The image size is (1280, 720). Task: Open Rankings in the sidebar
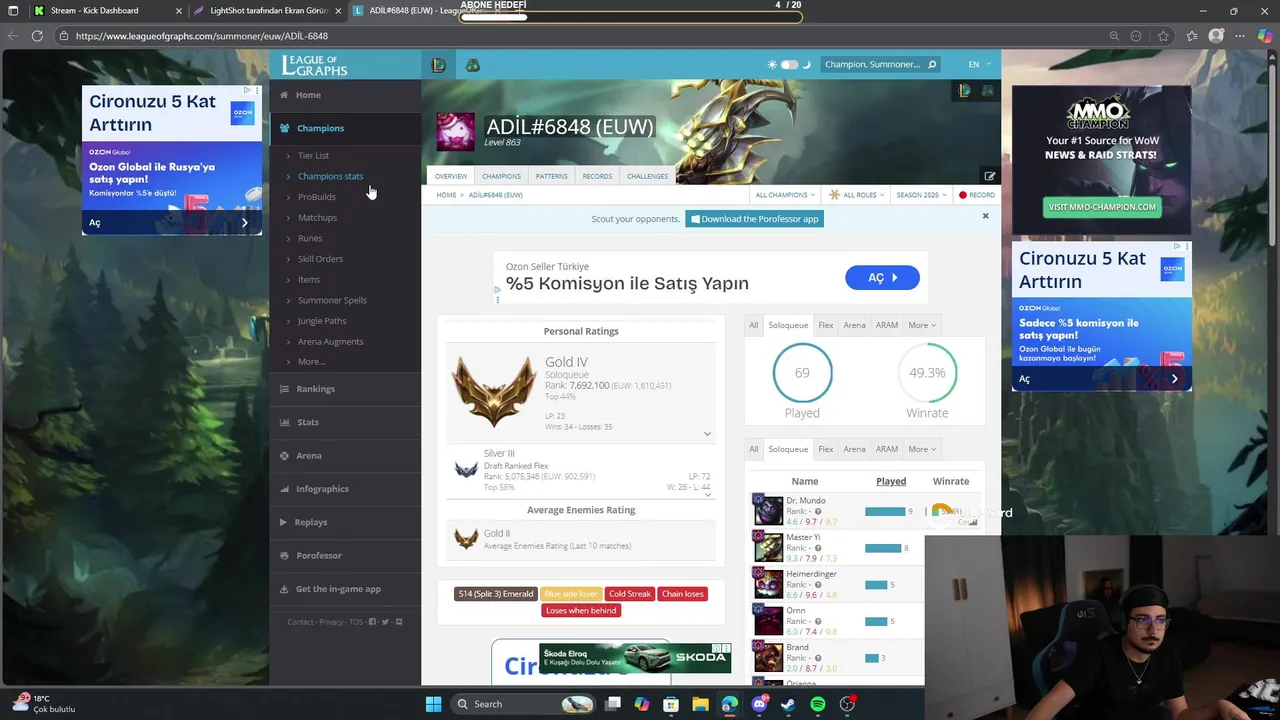345,389
